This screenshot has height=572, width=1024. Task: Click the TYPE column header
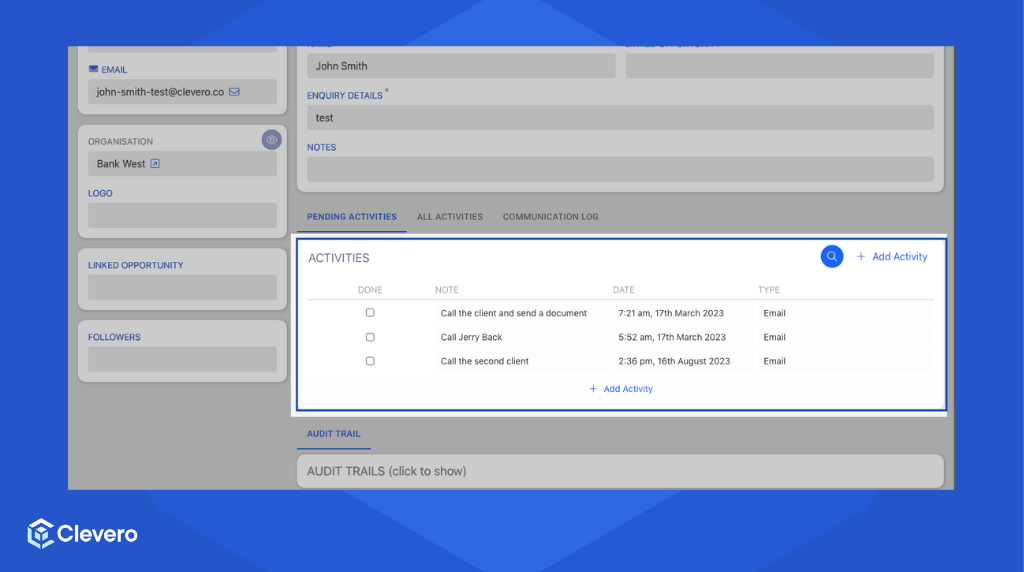coord(769,290)
